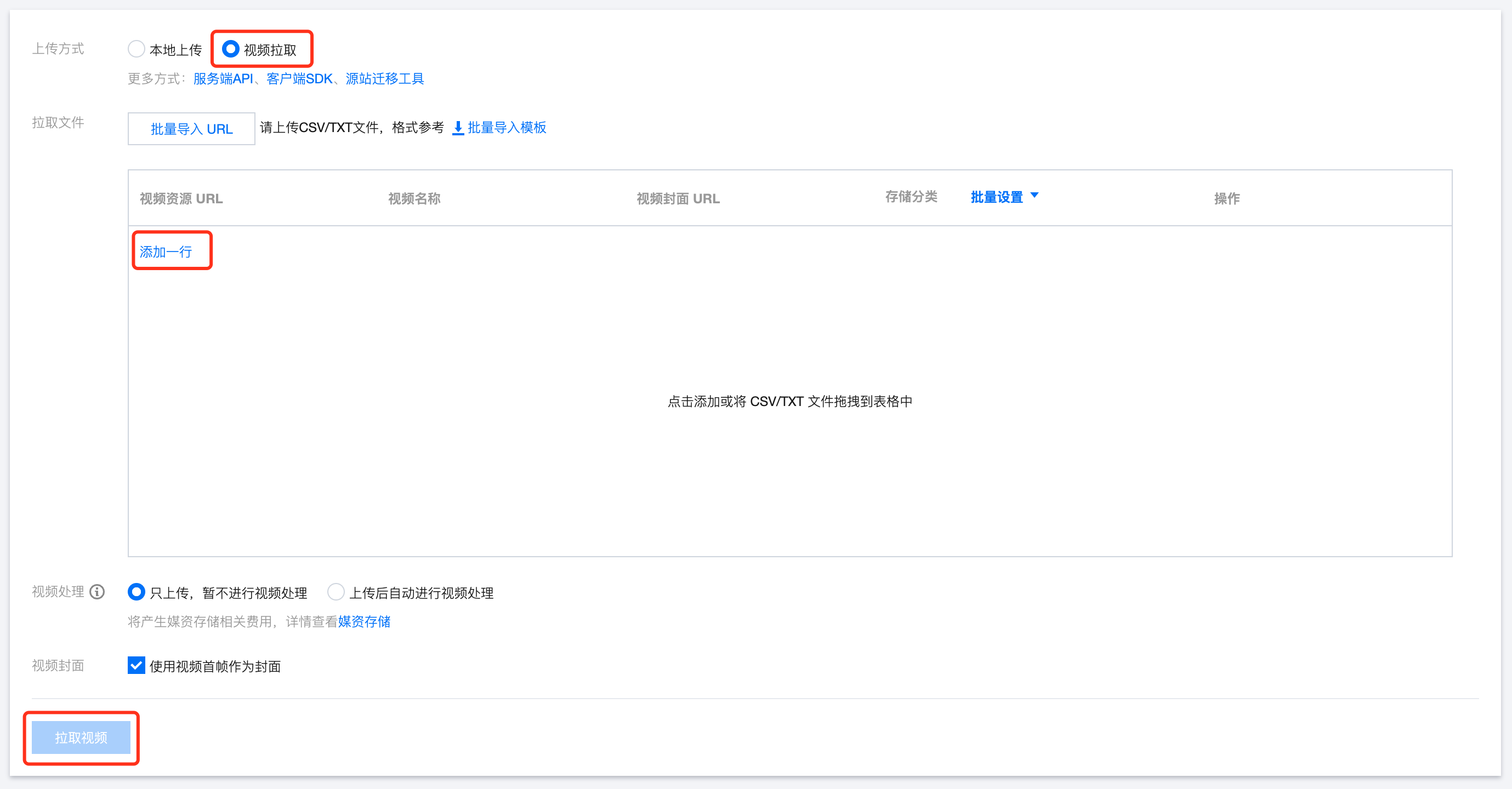Click 添加一行 to add a row
Screen dimensions: 1512x789
166,251
